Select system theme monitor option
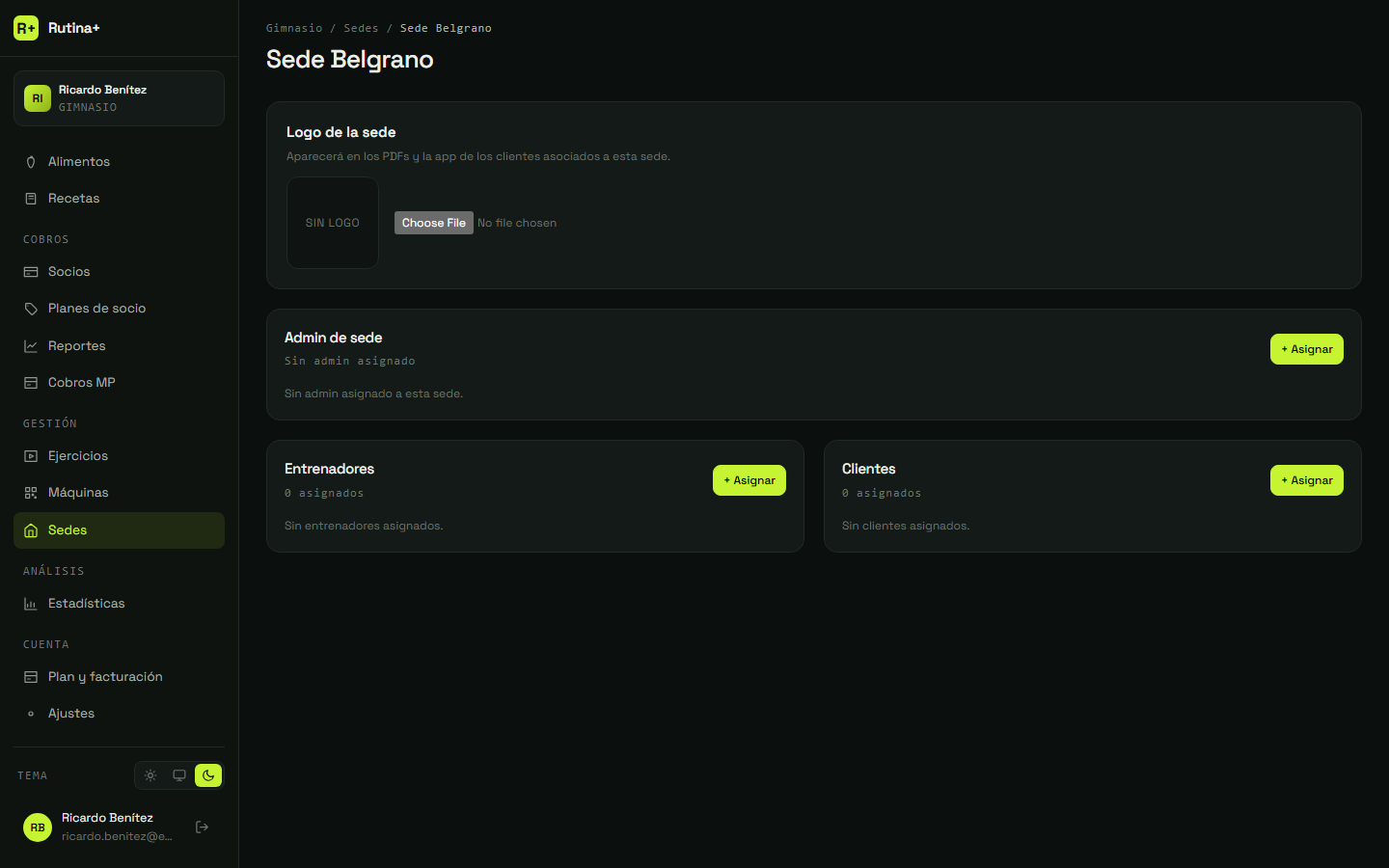Image resolution: width=1389 pixels, height=868 pixels. click(x=179, y=775)
